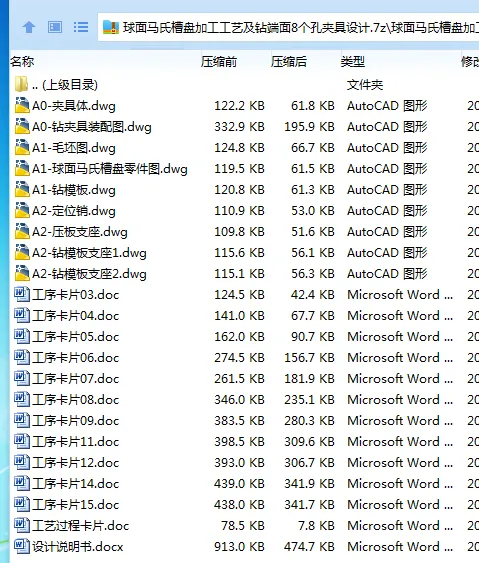The width and height of the screenshot is (479, 563).
Task: Select the 工序卡片15.doc Word icon
Action: point(22,504)
